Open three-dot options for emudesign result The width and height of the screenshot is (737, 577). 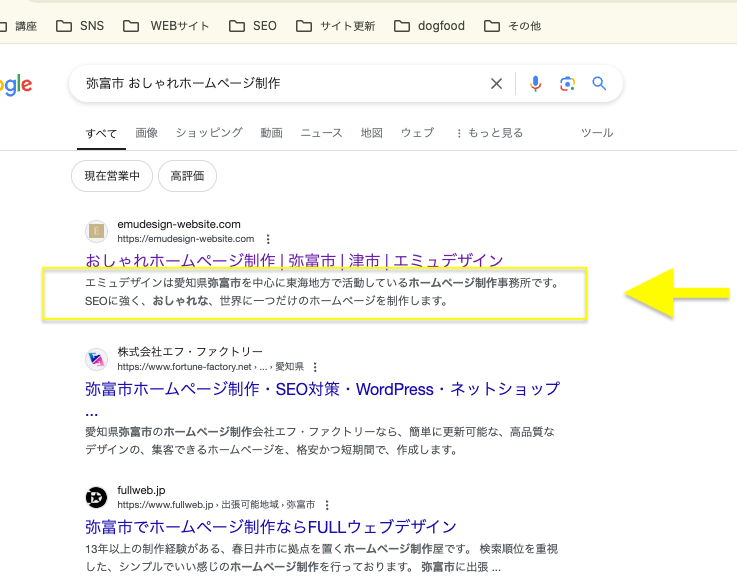(x=268, y=240)
